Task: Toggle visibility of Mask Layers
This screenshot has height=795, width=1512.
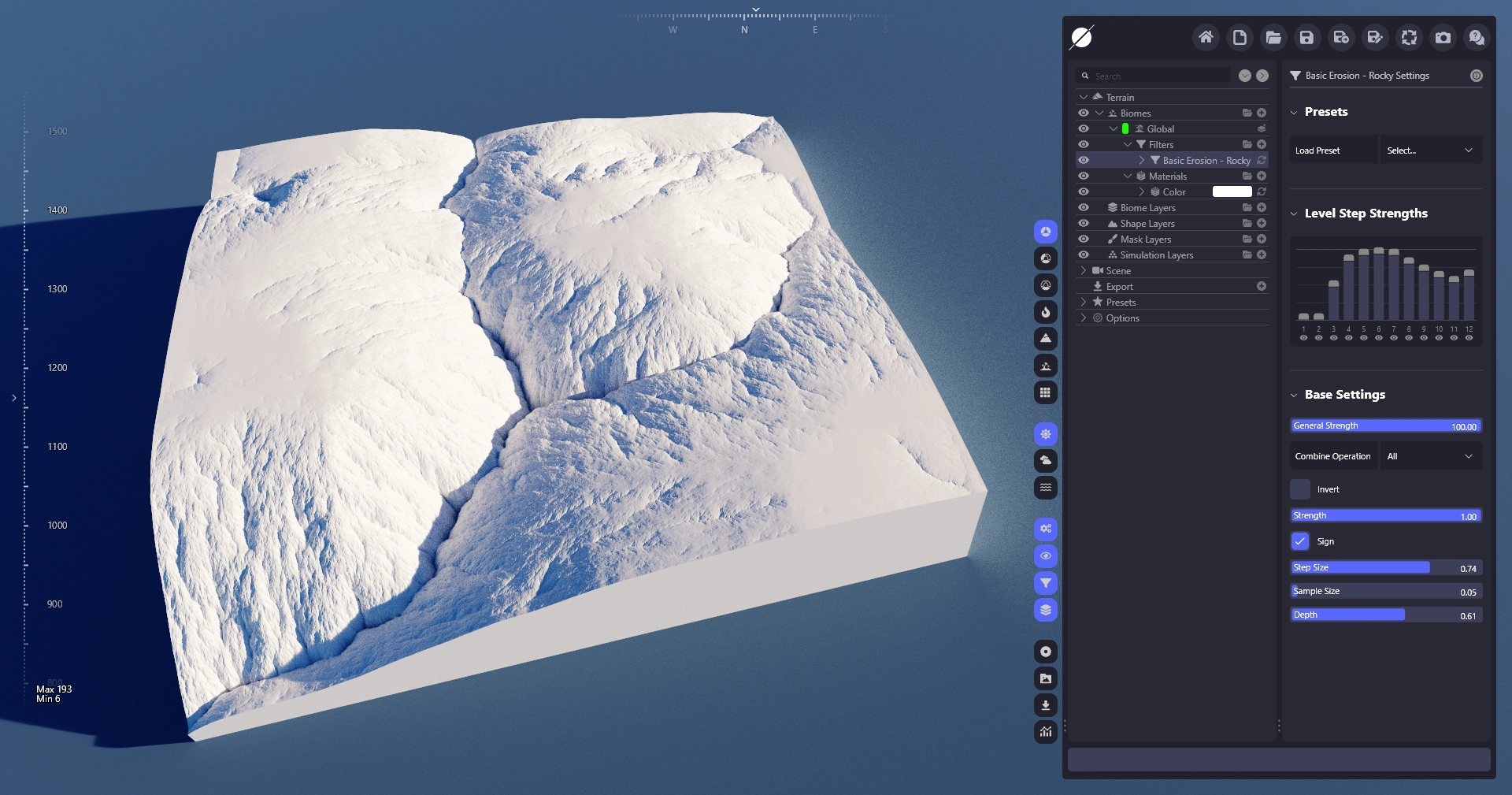Action: (1084, 239)
